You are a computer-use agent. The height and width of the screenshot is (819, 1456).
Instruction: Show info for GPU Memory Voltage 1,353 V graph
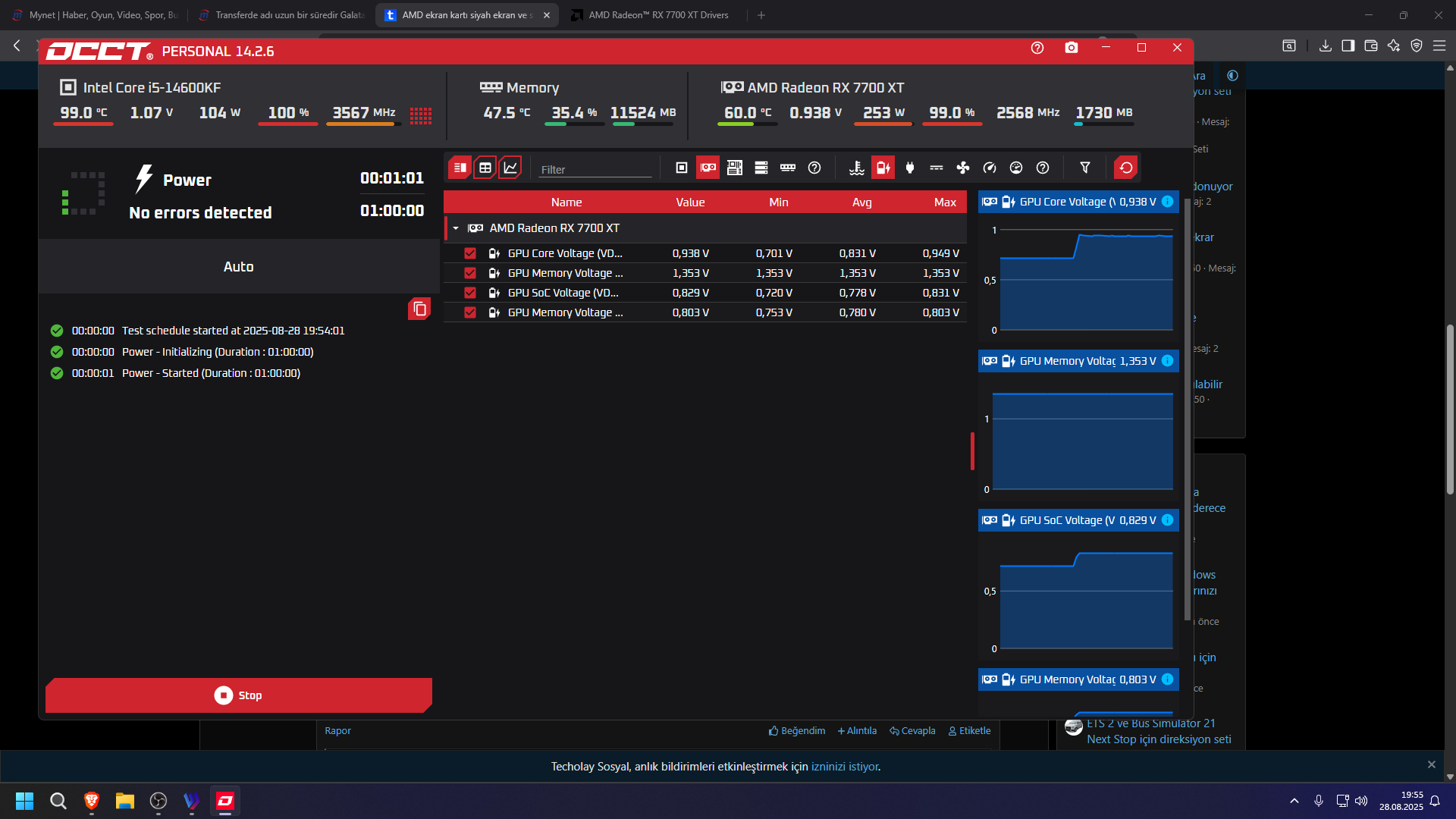[x=1168, y=361]
